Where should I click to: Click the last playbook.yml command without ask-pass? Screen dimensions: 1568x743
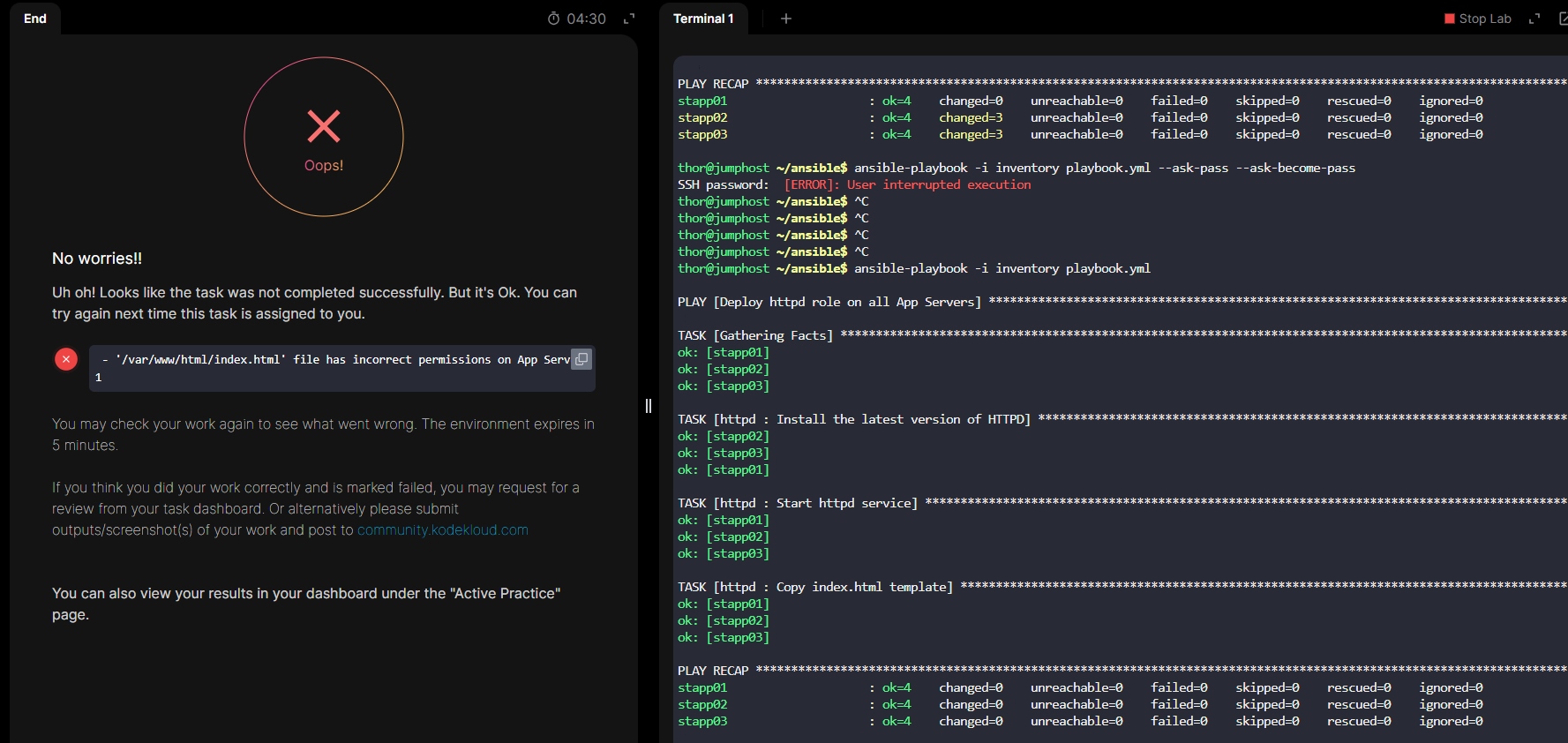click(x=1002, y=269)
